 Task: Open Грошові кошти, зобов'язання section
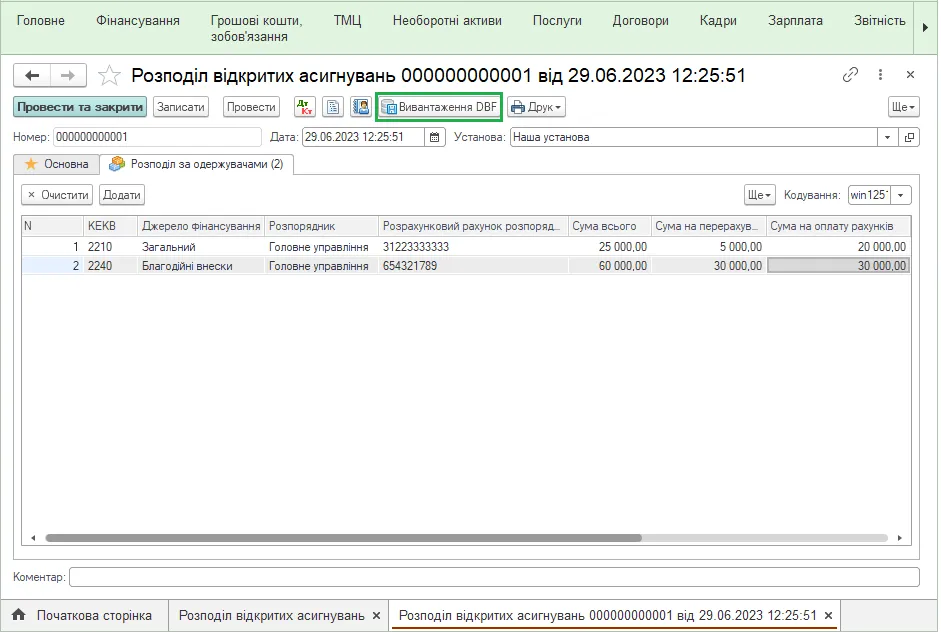point(256,28)
